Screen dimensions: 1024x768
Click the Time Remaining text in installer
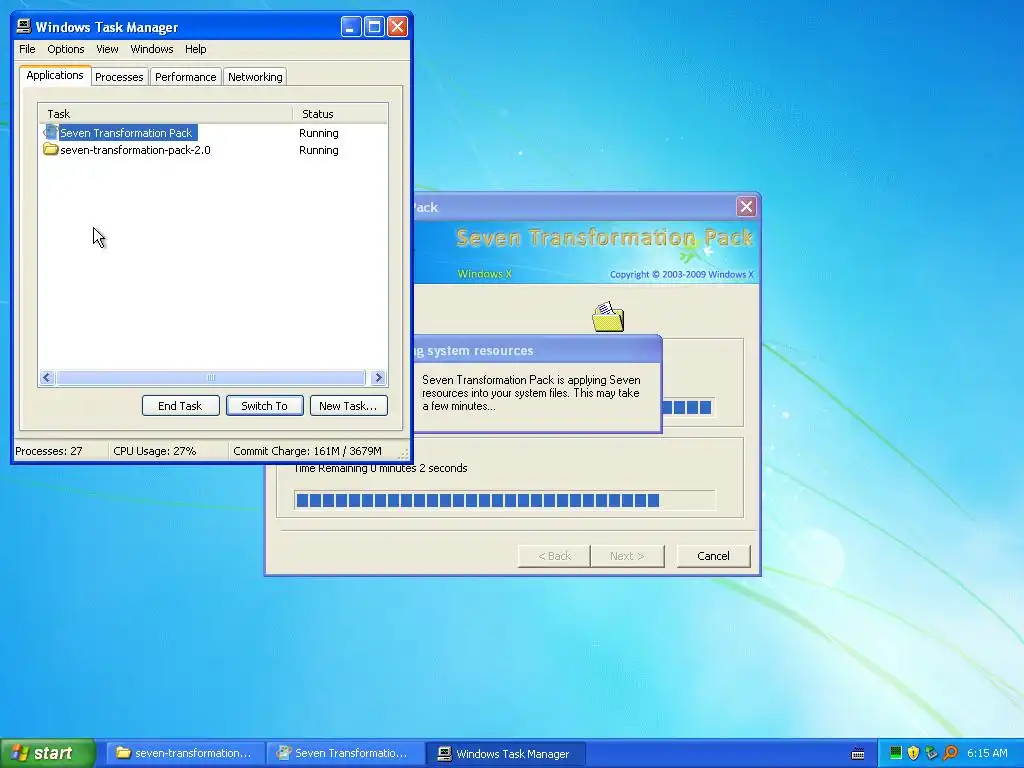coord(381,468)
